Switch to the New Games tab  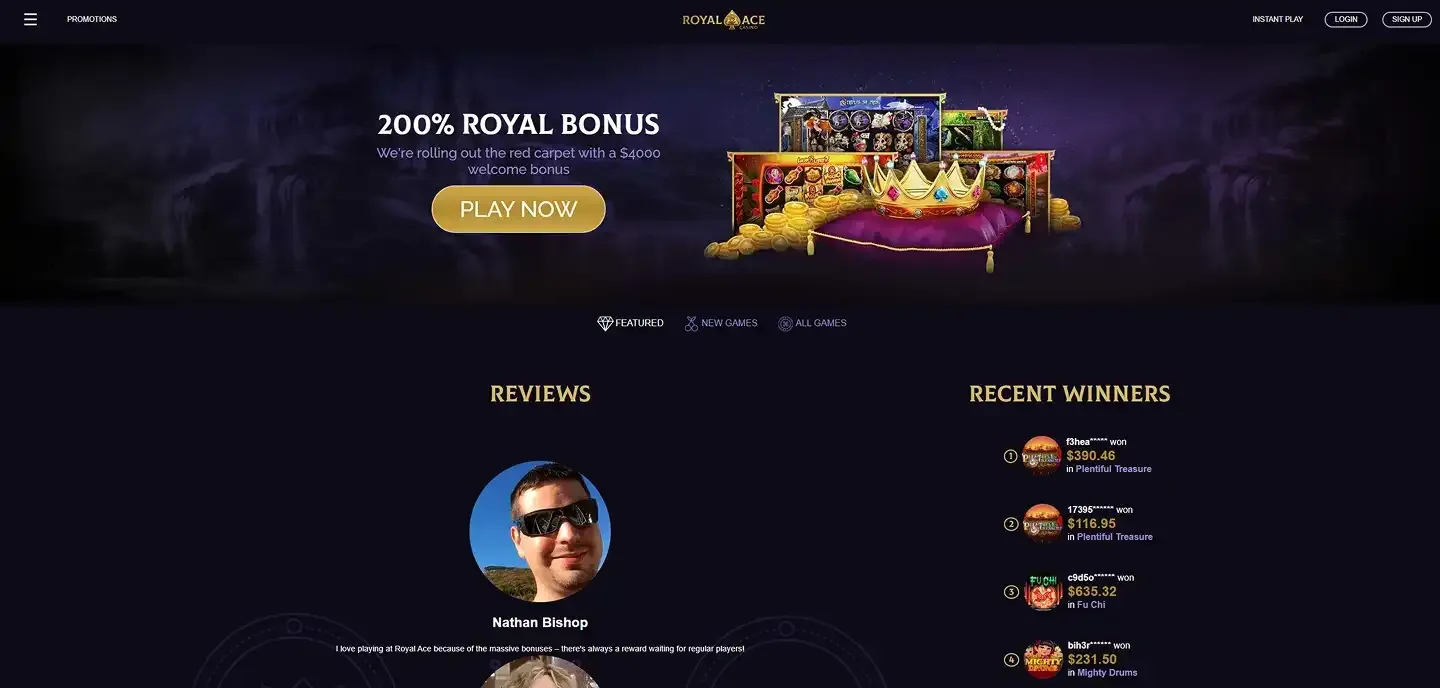(729, 323)
